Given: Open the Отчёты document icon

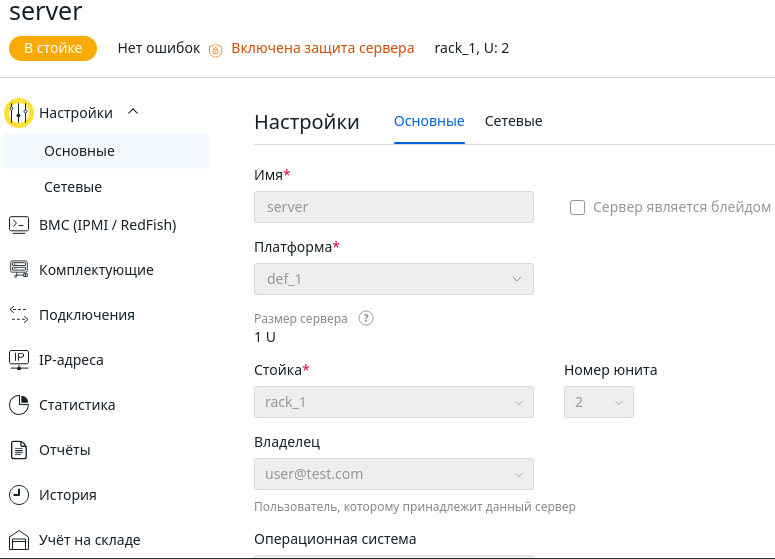Looking at the screenshot, I should point(18,450).
